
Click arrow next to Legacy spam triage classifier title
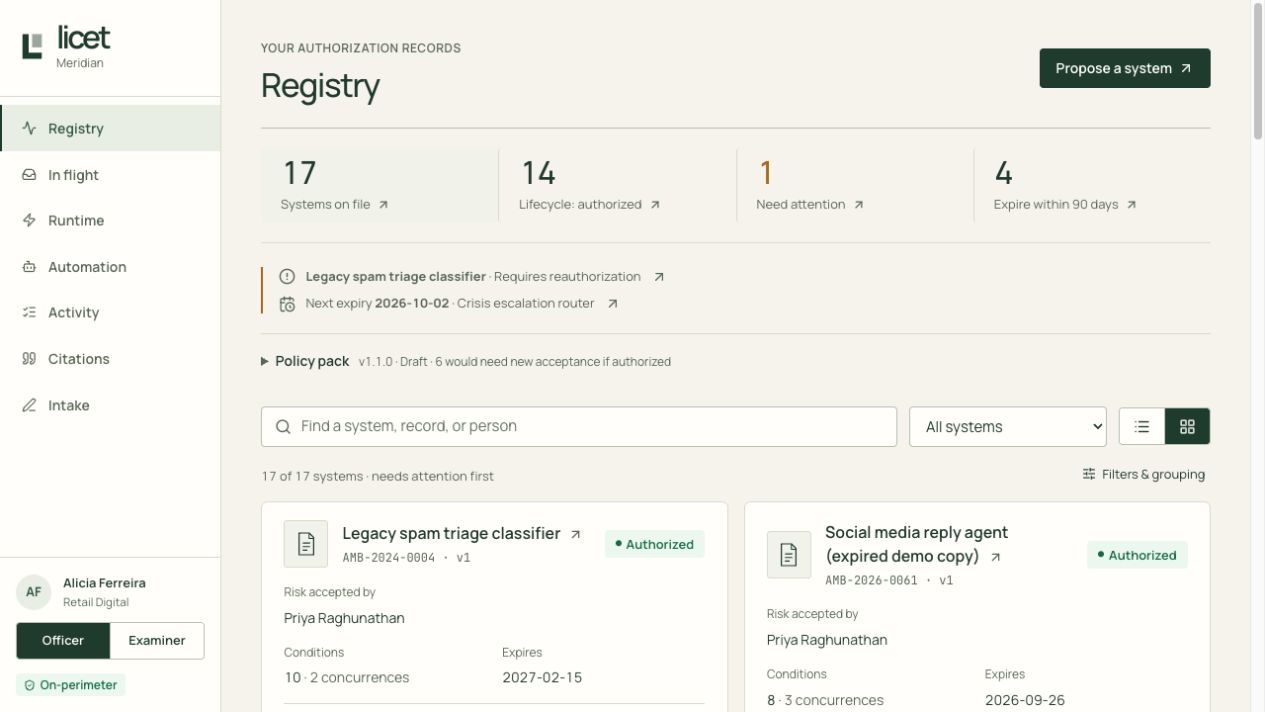click(x=575, y=535)
